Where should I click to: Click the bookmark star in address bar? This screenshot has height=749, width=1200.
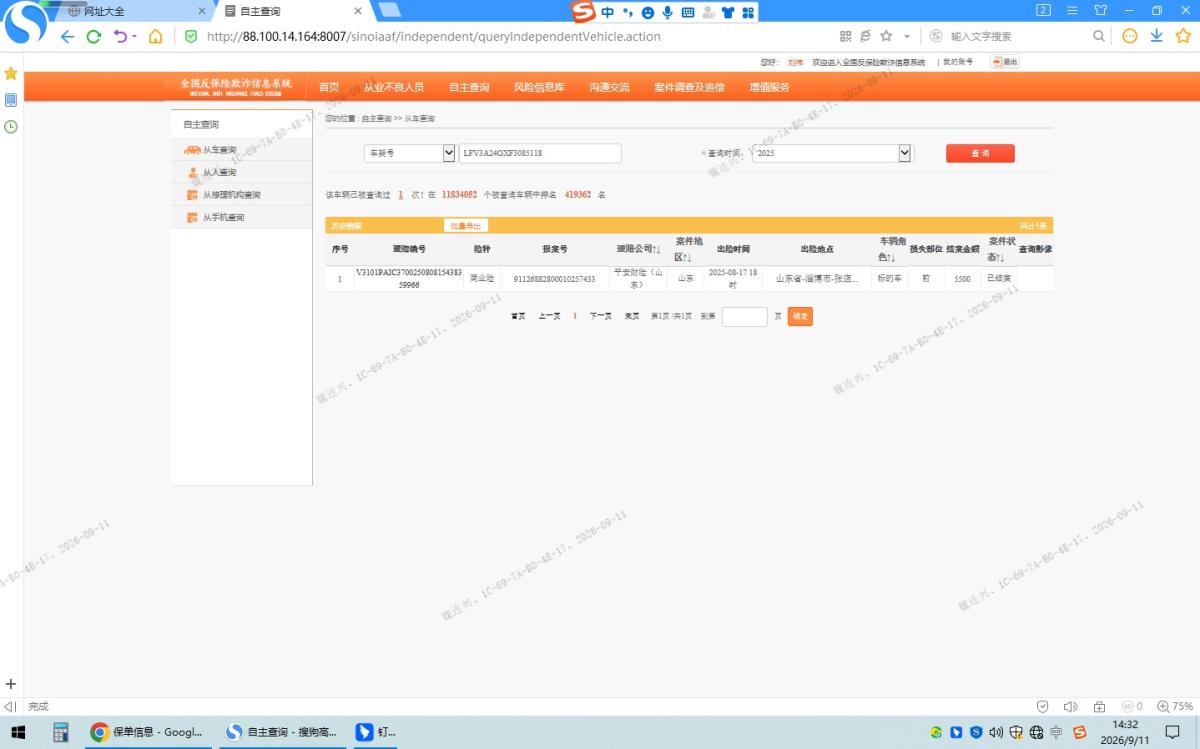886,36
